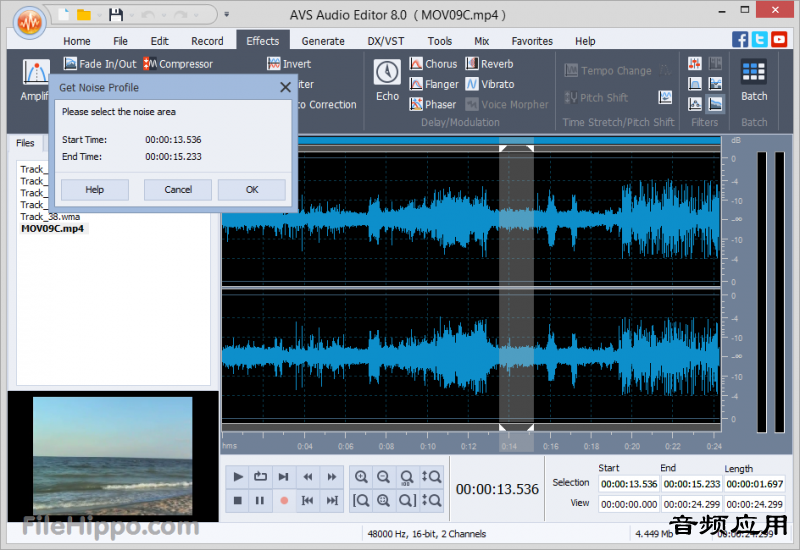Open the Twitter icon link
Viewport: 800px width, 550px height.
coord(760,39)
